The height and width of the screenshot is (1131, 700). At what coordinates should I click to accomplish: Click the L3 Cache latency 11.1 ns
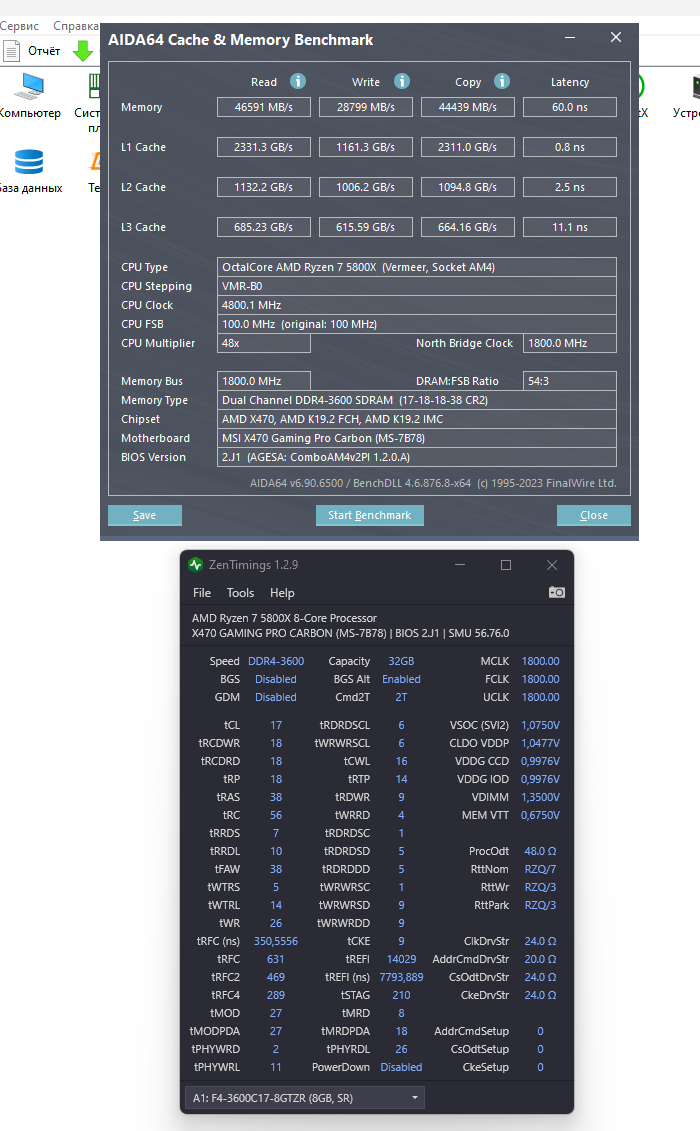click(570, 227)
